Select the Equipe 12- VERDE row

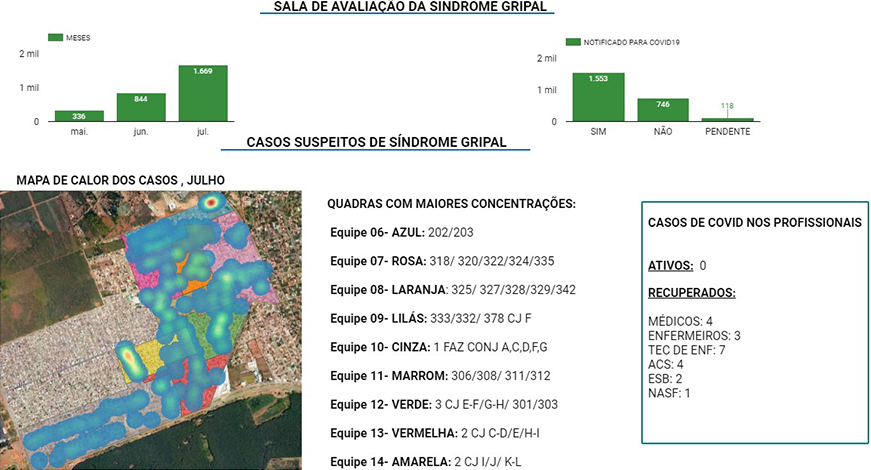tap(444, 404)
